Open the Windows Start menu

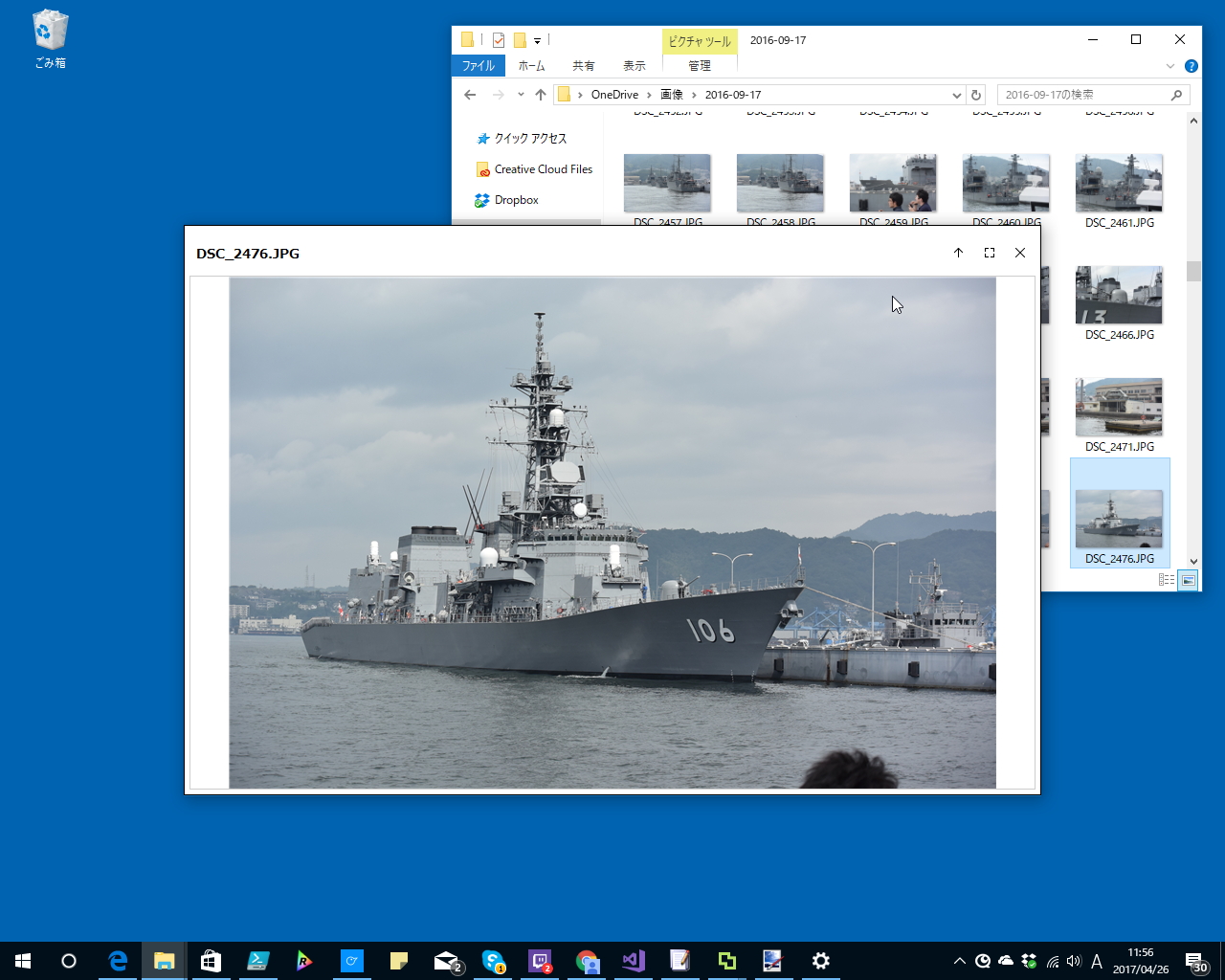point(23,961)
